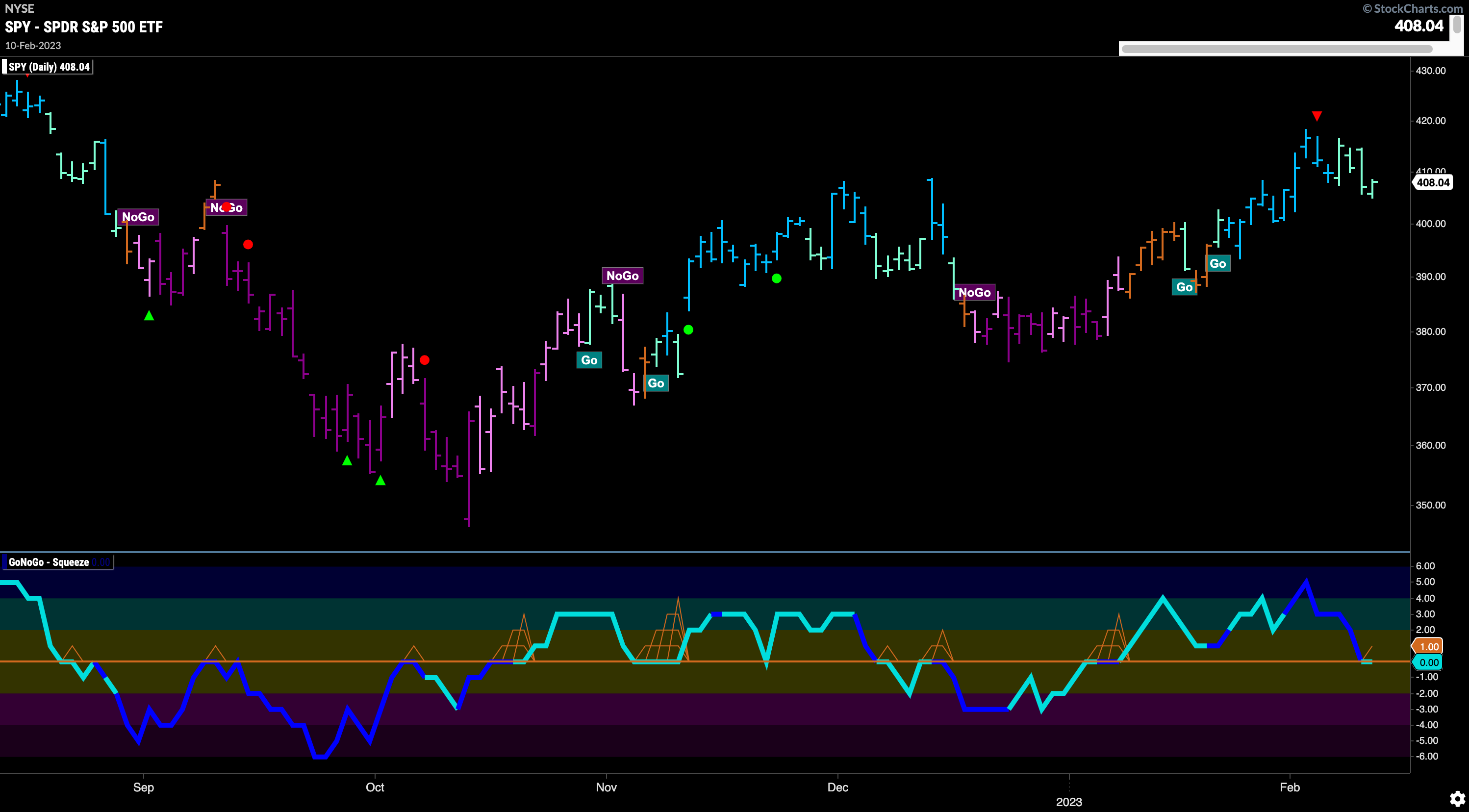This screenshot has width=1469, height=812.
Task: Select green up-triangle marker in late September
Action: pyautogui.click(x=347, y=460)
